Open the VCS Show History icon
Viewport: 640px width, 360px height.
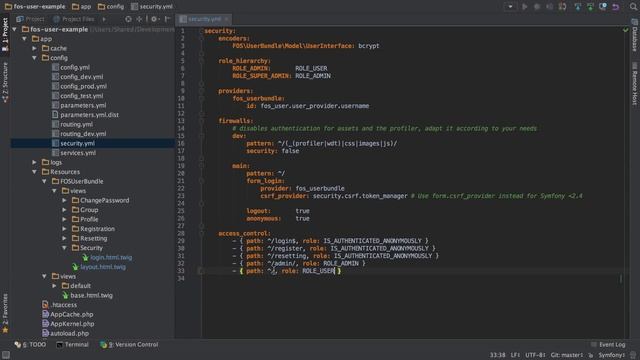pyautogui.click(x=603, y=7)
